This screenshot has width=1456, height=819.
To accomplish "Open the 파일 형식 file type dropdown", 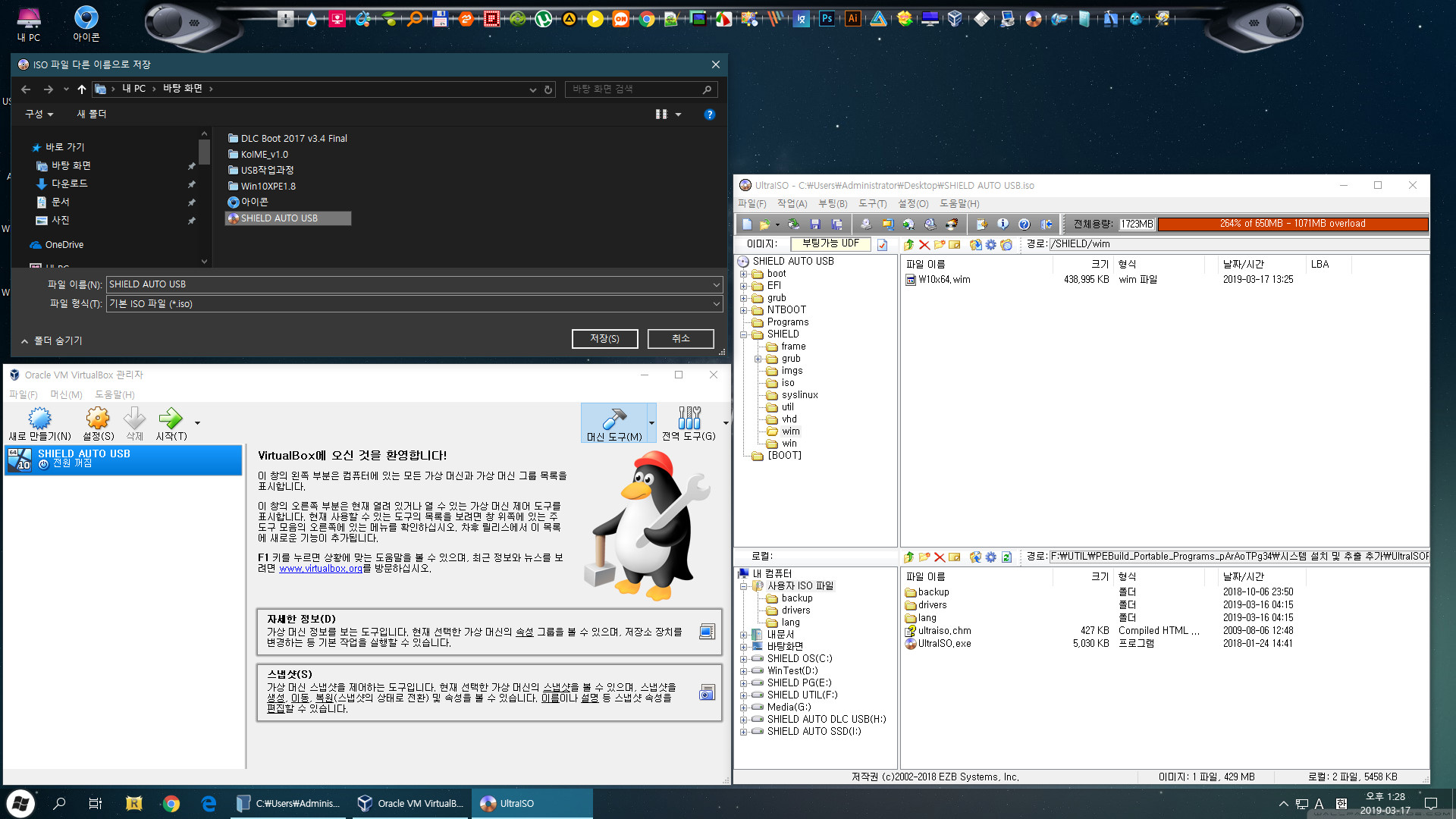I will click(x=716, y=305).
